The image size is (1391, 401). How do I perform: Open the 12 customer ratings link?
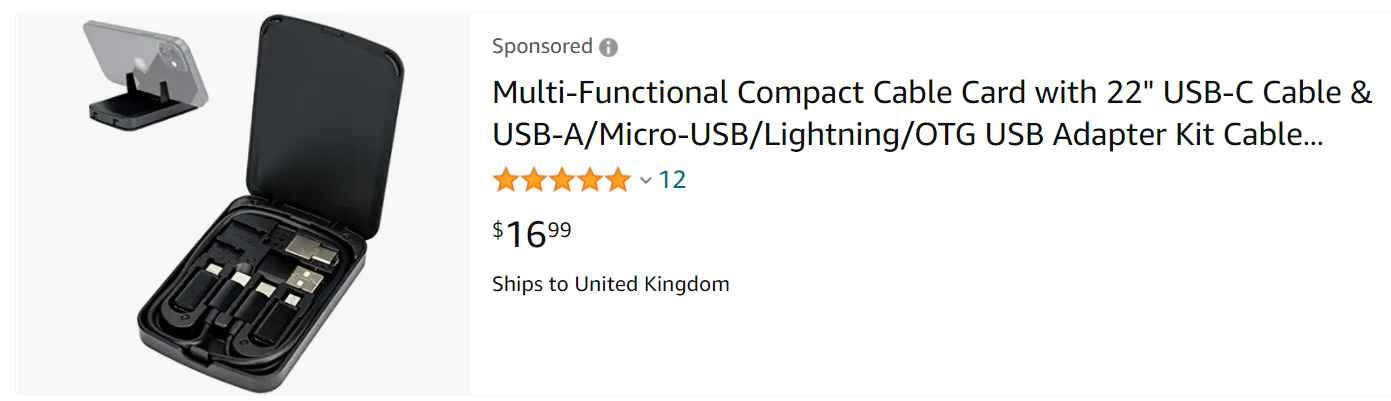(672, 180)
